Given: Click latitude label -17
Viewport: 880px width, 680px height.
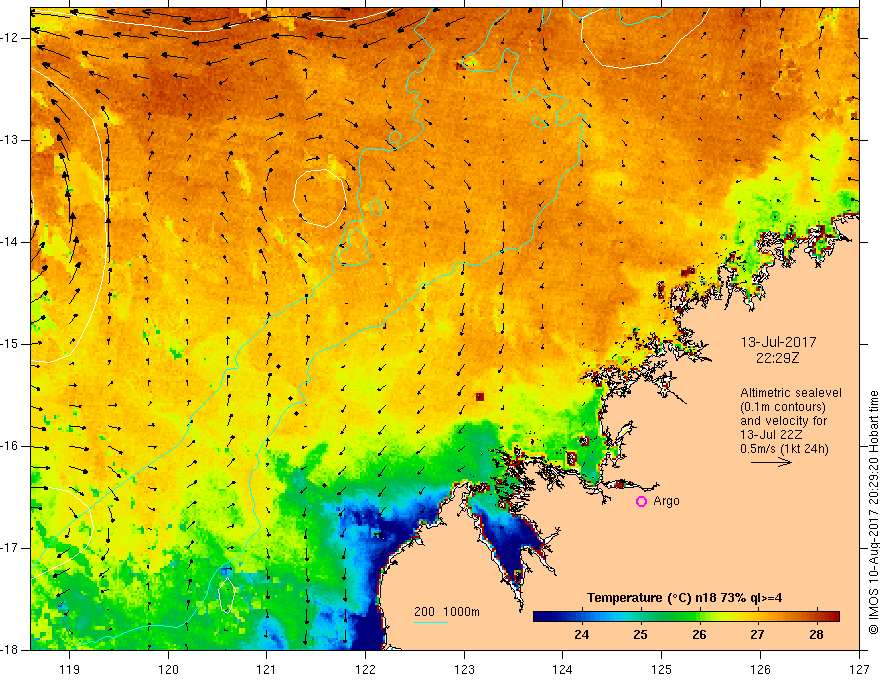Looking at the screenshot, I should [11, 548].
